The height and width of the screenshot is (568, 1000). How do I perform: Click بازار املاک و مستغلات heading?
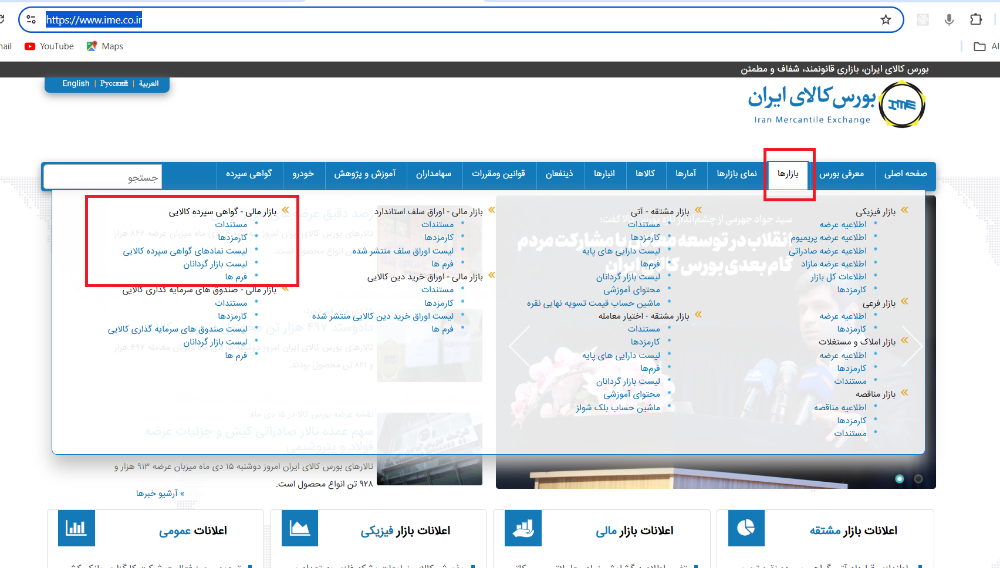click(857, 342)
